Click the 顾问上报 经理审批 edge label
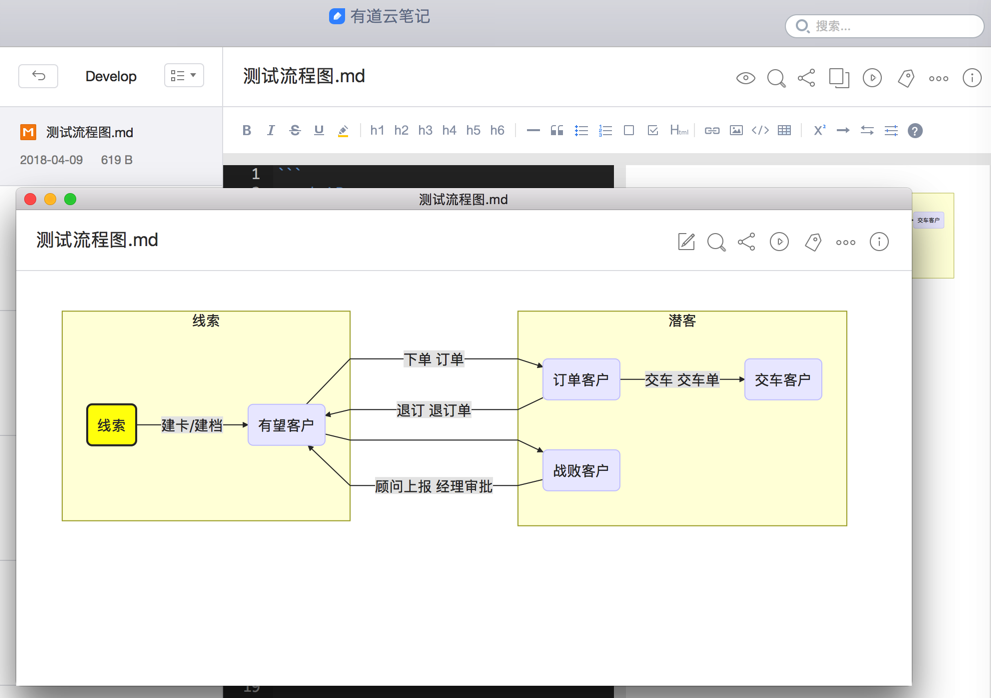The width and height of the screenshot is (991, 698). tap(434, 486)
